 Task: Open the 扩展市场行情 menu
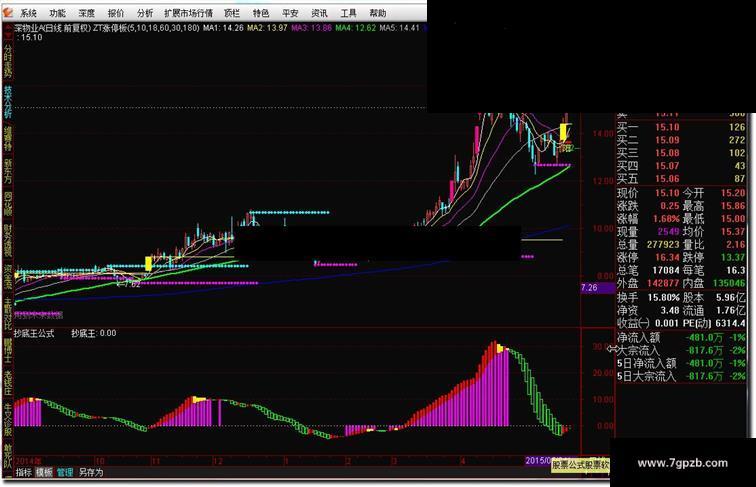click(x=189, y=13)
